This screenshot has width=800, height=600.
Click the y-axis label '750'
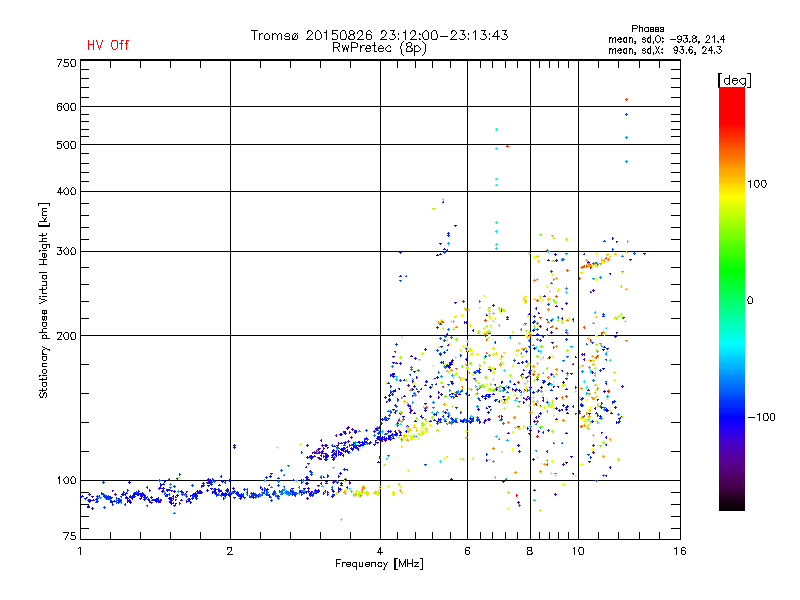pyautogui.click(x=66, y=63)
